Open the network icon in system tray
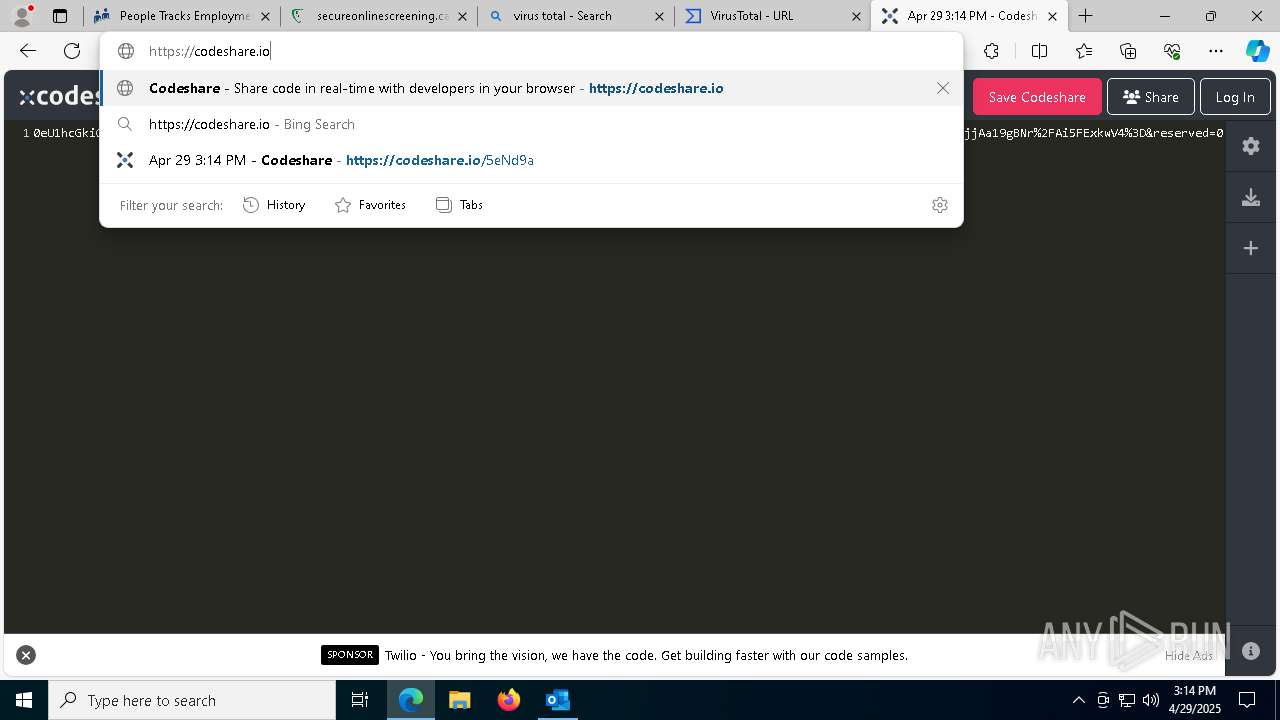This screenshot has width=1280, height=720. [1127, 700]
